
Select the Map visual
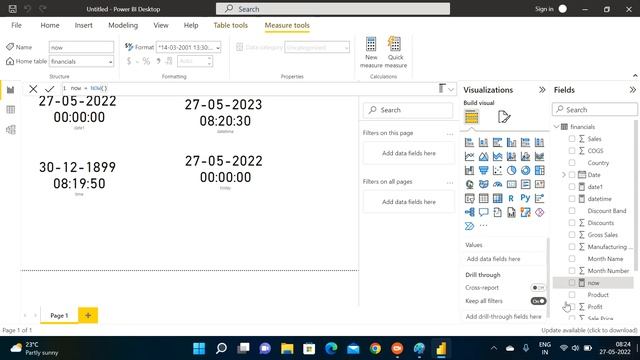469,184
